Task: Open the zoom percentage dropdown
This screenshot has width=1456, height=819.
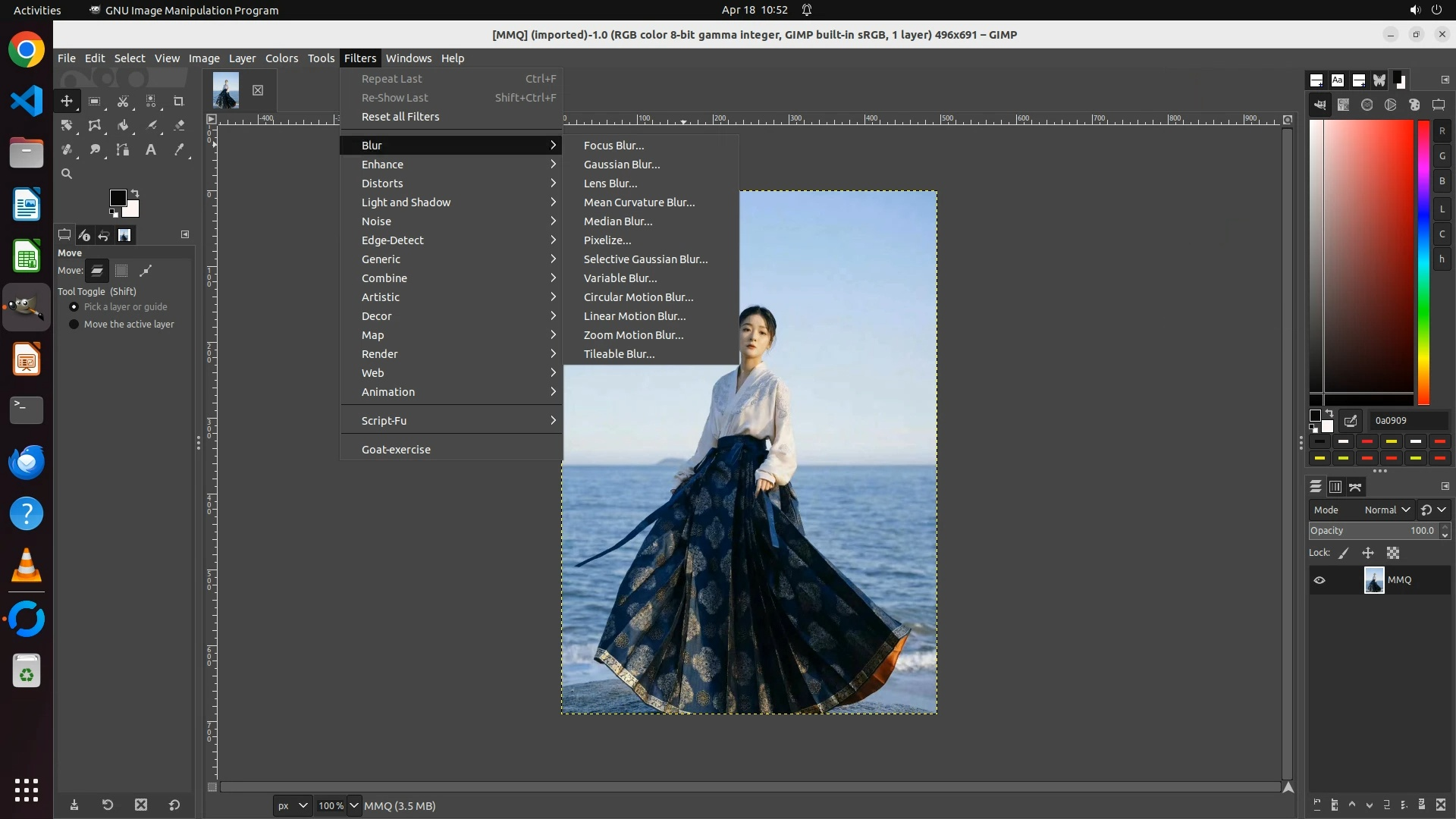Action: (353, 805)
